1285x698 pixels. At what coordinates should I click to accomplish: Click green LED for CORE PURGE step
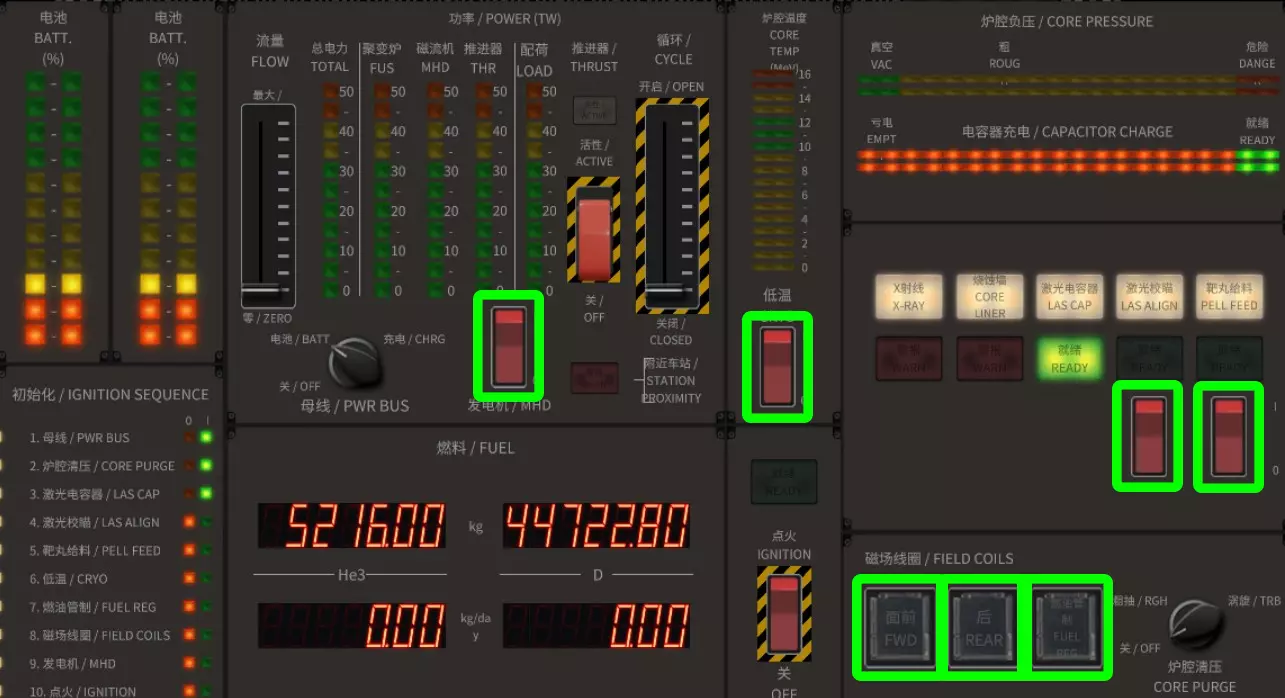point(206,465)
